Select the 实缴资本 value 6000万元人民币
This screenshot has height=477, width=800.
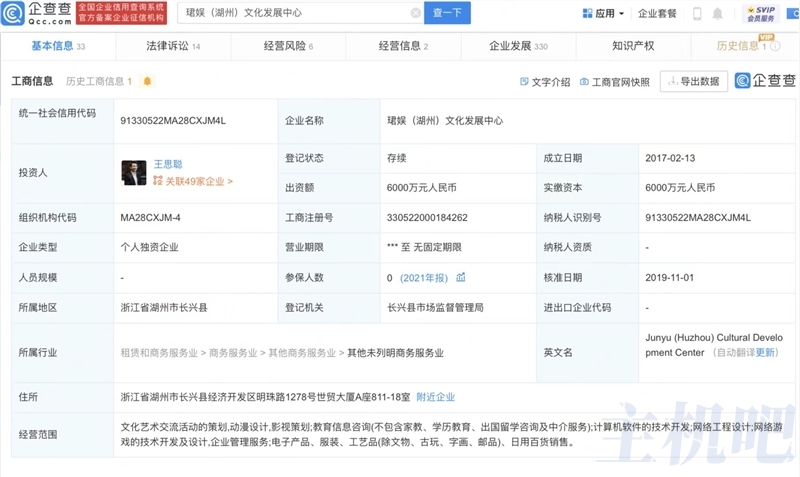pyautogui.click(x=680, y=188)
